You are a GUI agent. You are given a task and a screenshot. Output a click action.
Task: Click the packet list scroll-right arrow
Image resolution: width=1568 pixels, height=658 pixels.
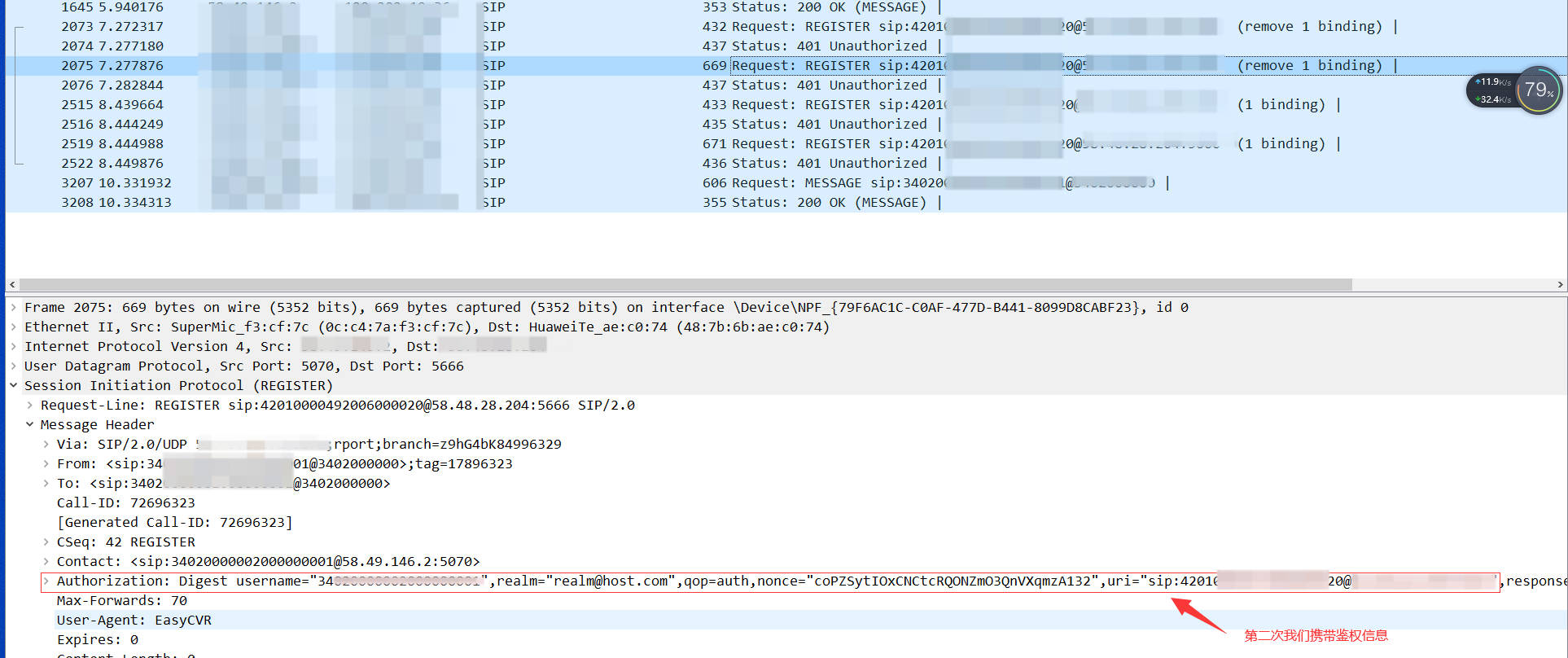(x=1560, y=285)
